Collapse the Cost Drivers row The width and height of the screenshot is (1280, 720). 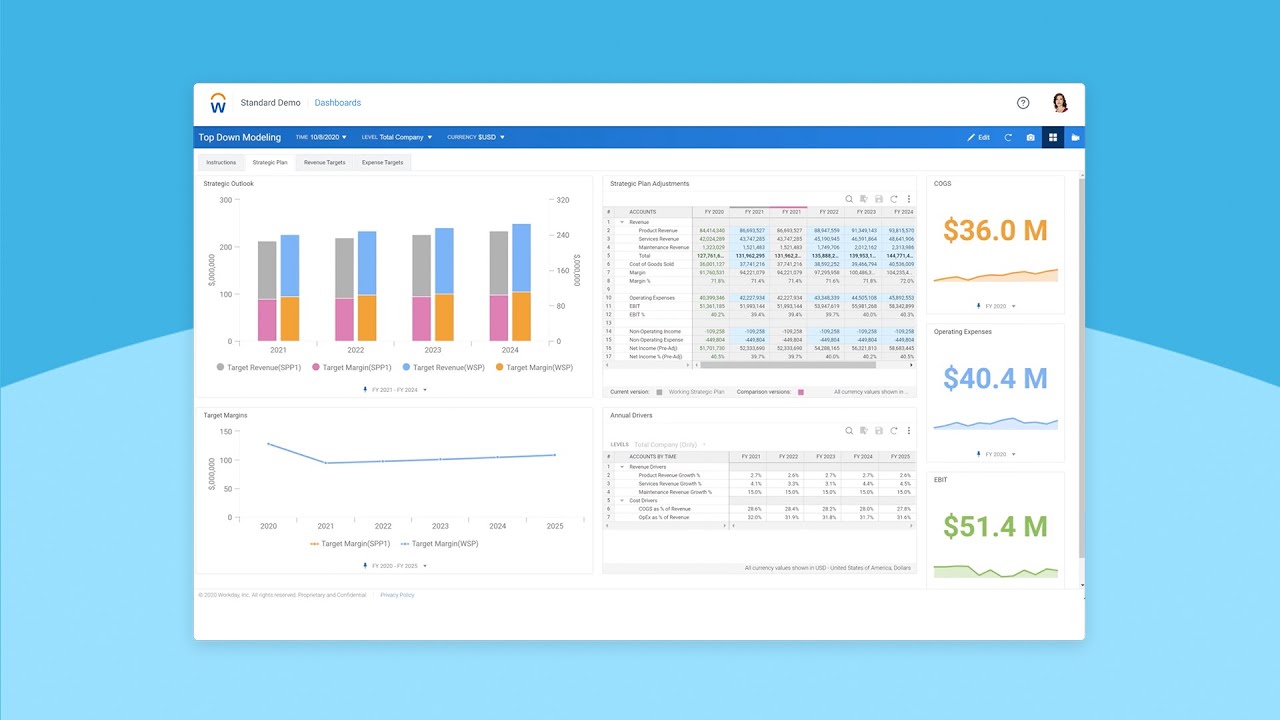(621, 500)
